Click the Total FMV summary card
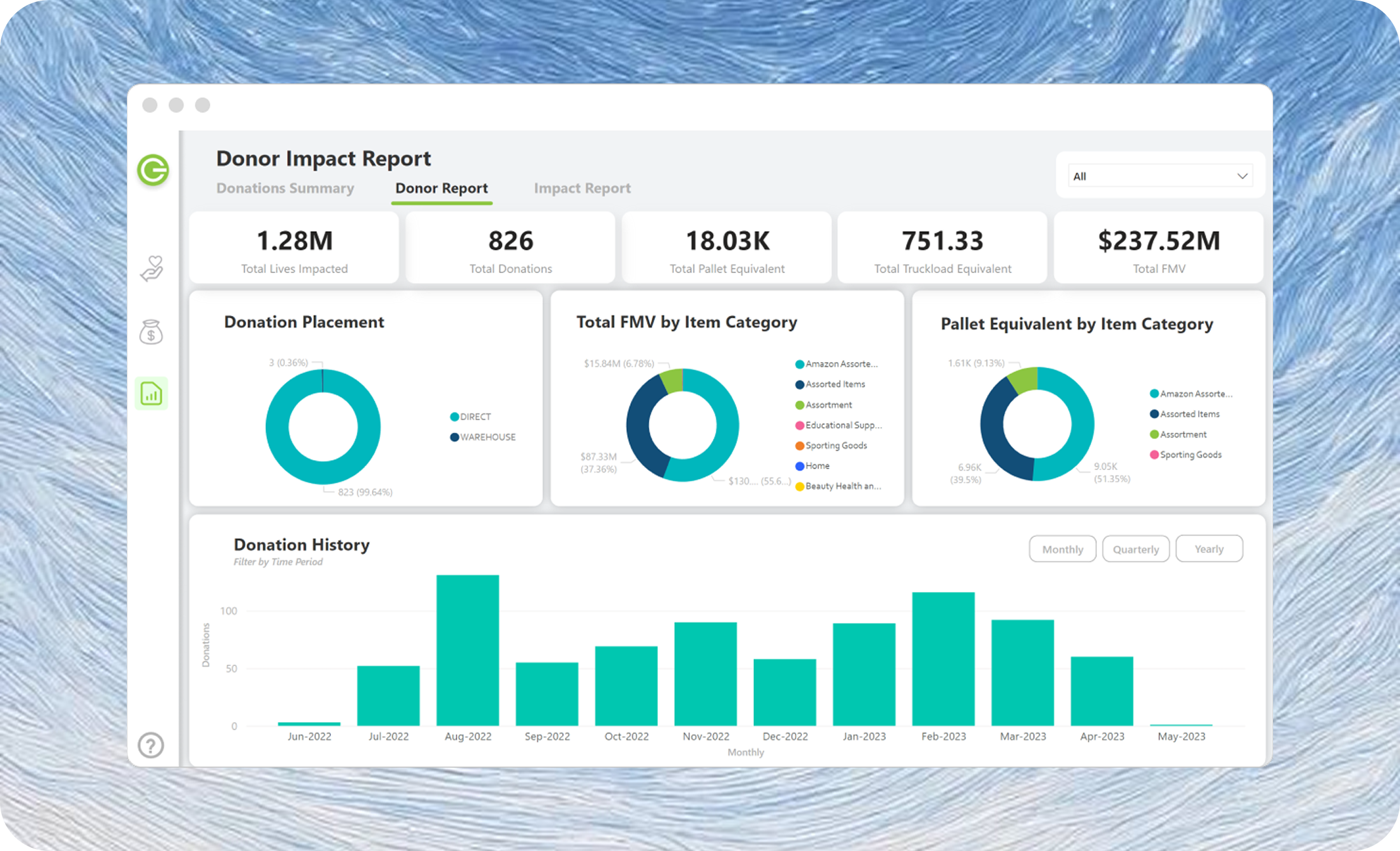Image resolution: width=1400 pixels, height=851 pixels. tap(1158, 248)
